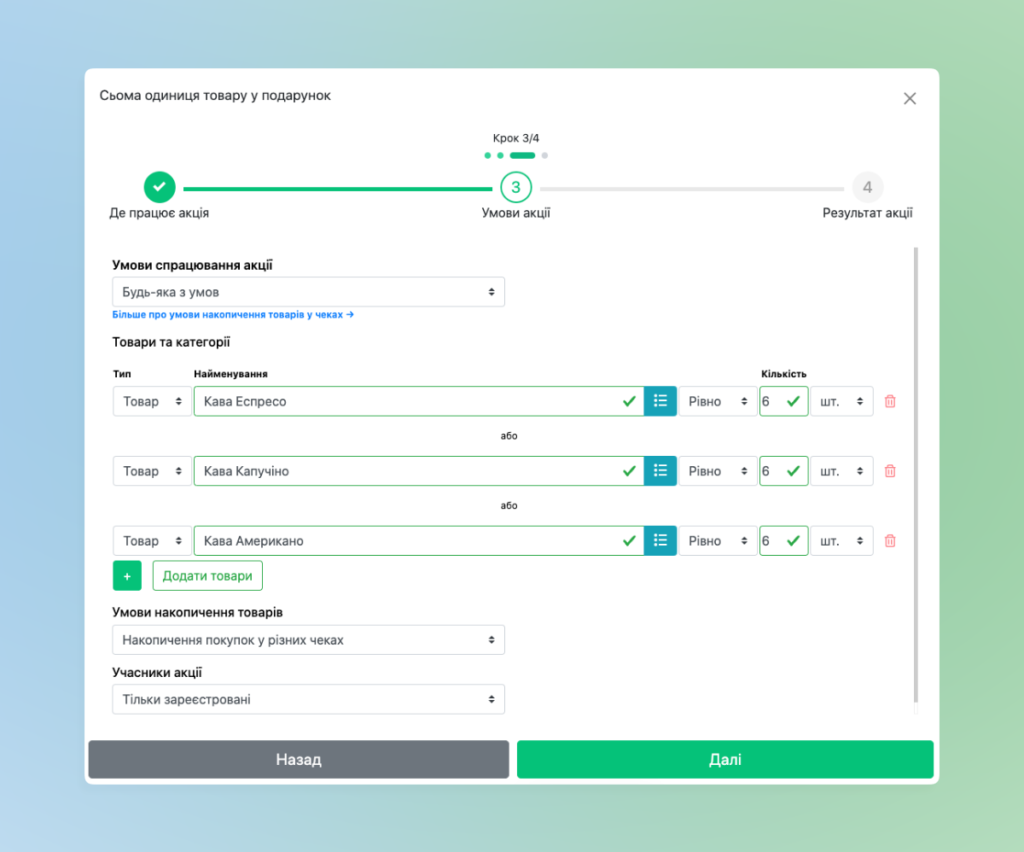Screen dimensions: 1024x852
Task: Delete the Кава Американо row
Action: click(x=890, y=541)
